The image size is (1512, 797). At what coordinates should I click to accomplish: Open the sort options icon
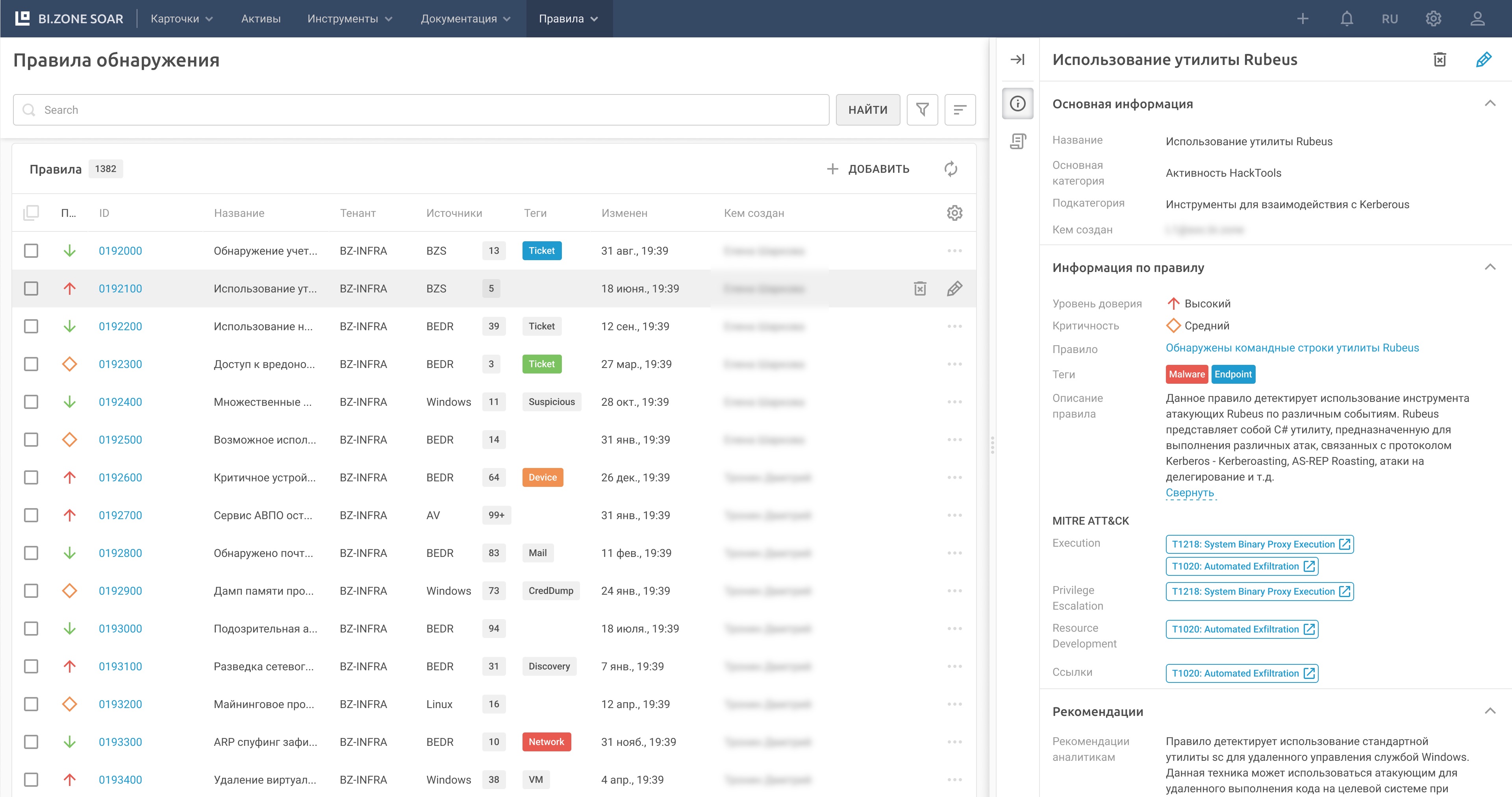[960, 110]
